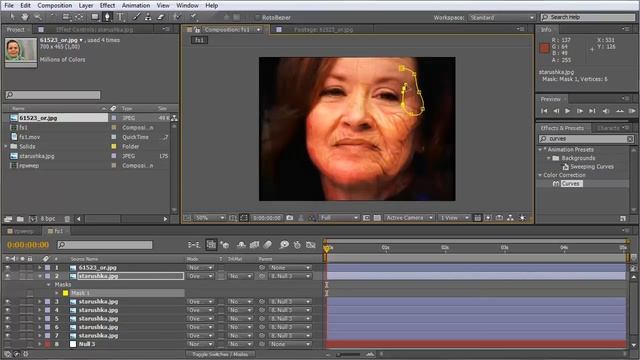Expand layer 1 61523_or.jpg properties
This screenshot has height=360, width=640.
click(40, 268)
